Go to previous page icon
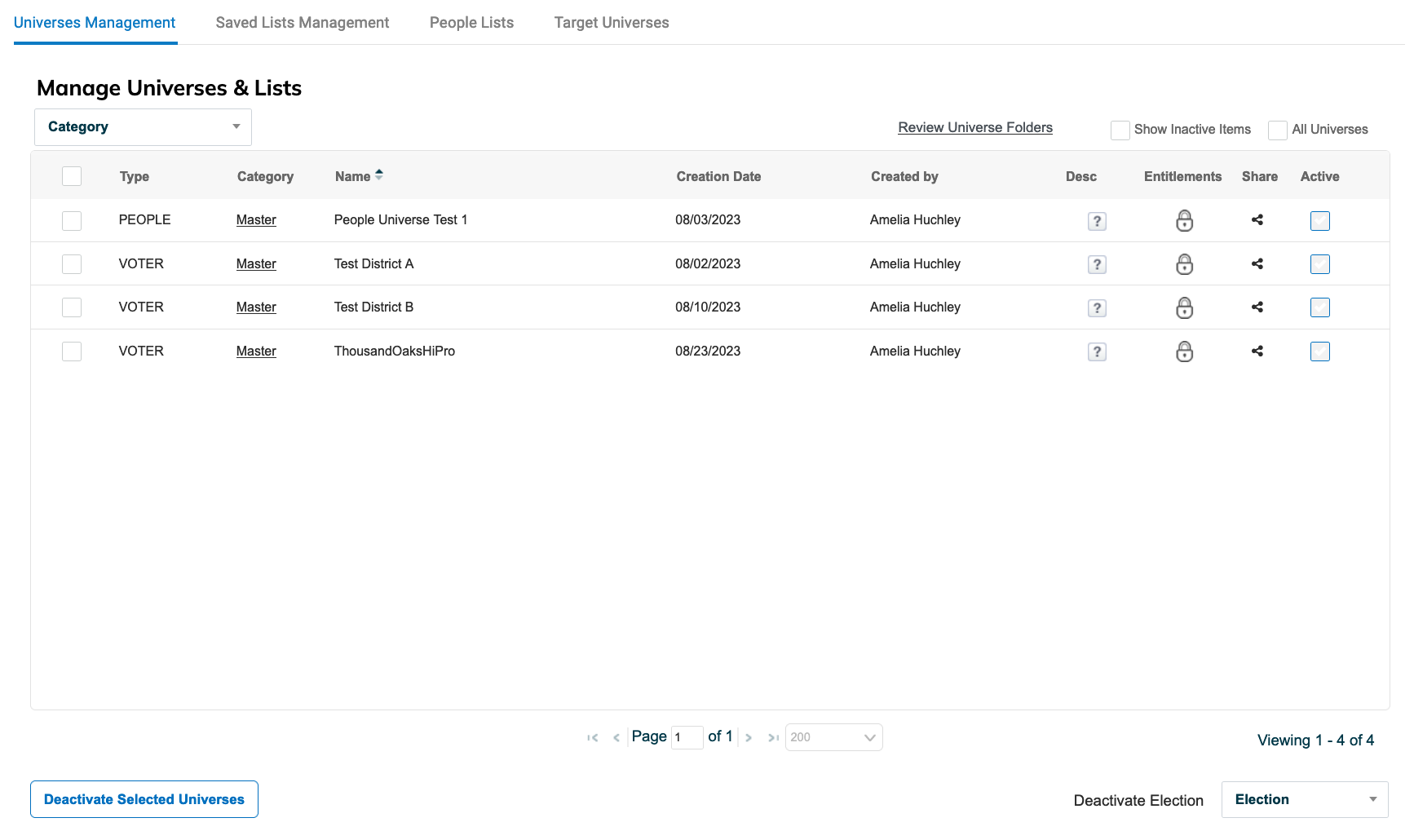The height and width of the screenshot is (840, 1414). point(616,738)
